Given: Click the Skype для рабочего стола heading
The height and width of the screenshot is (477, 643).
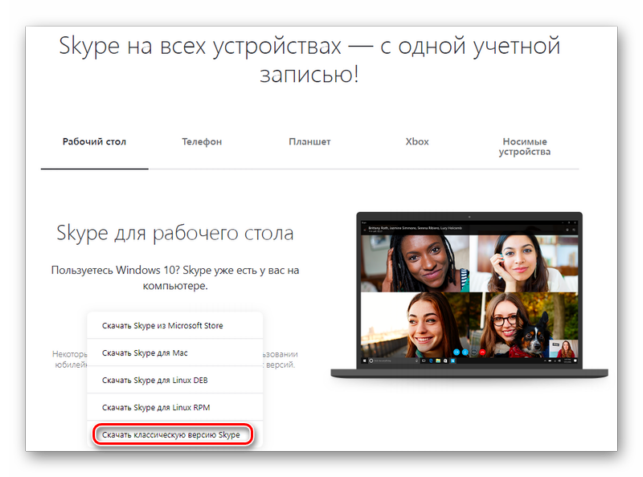Looking at the screenshot, I should [175, 233].
